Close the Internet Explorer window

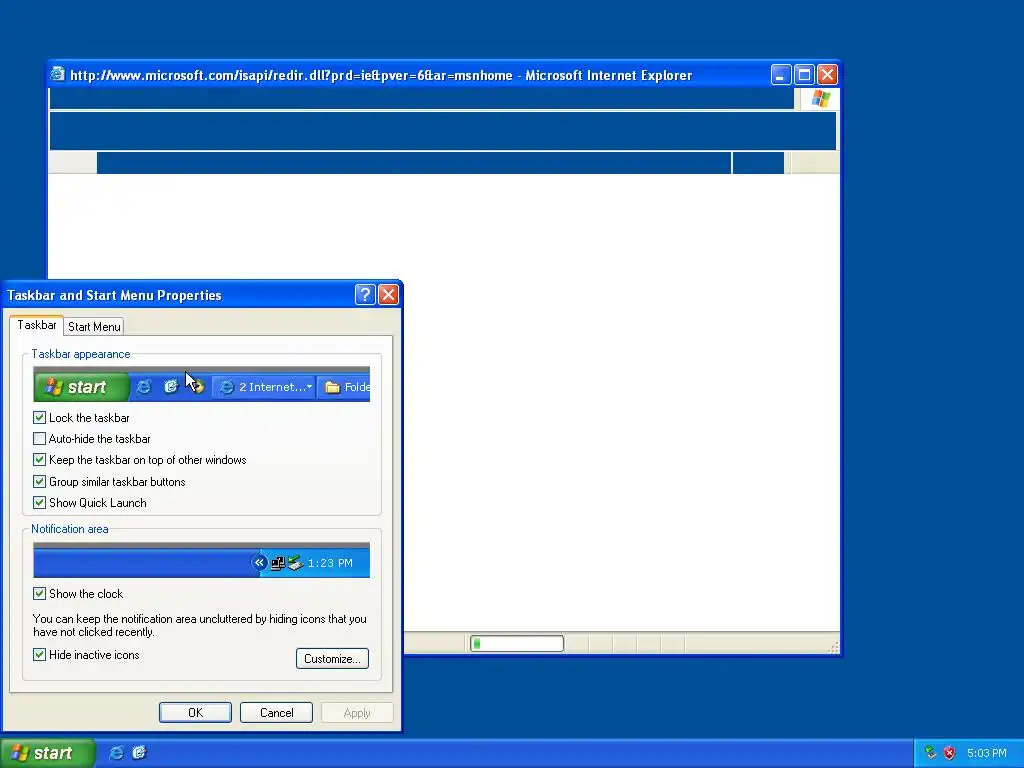[x=827, y=74]
